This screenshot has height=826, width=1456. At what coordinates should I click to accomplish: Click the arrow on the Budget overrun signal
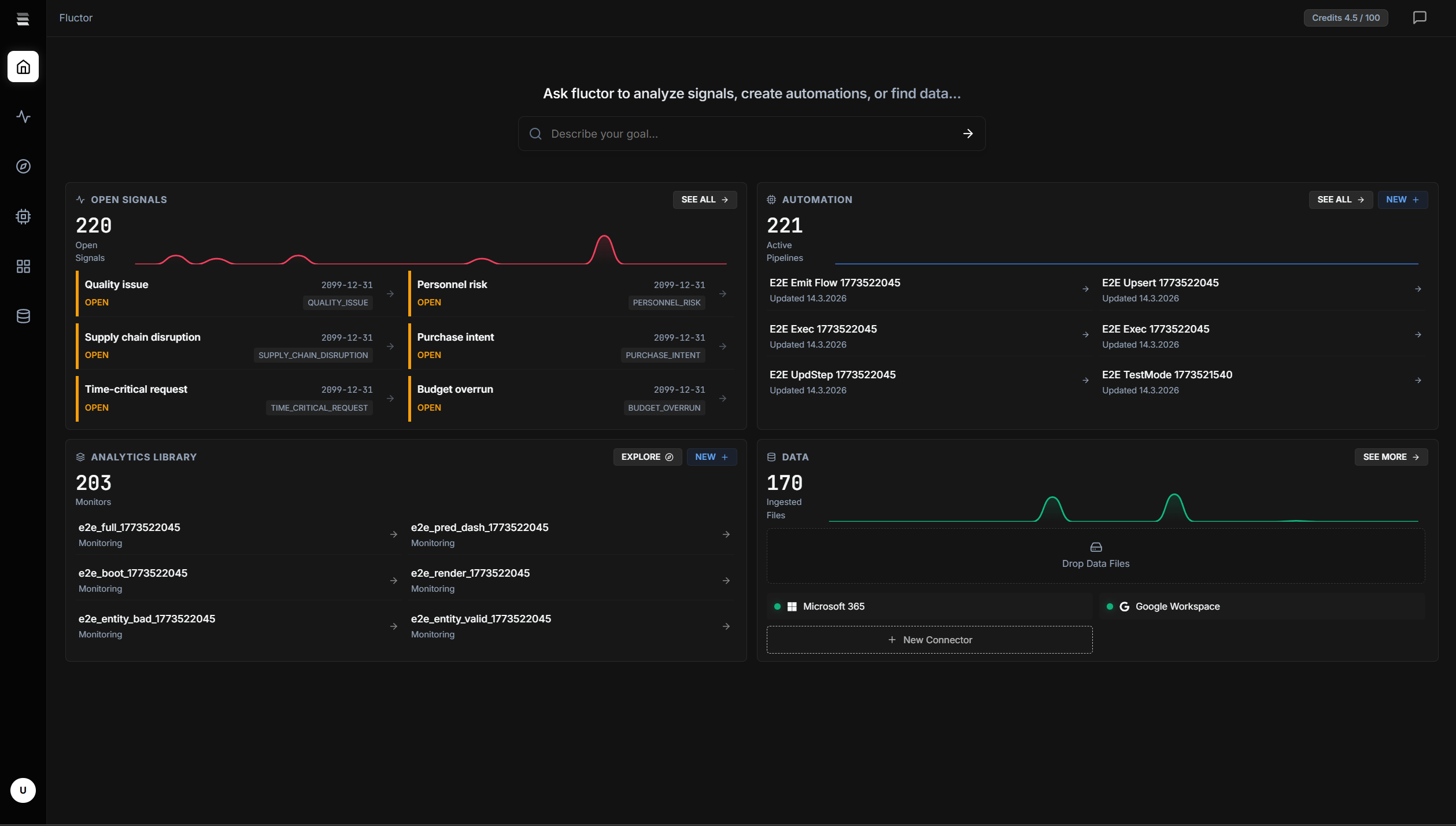[723, 399]
